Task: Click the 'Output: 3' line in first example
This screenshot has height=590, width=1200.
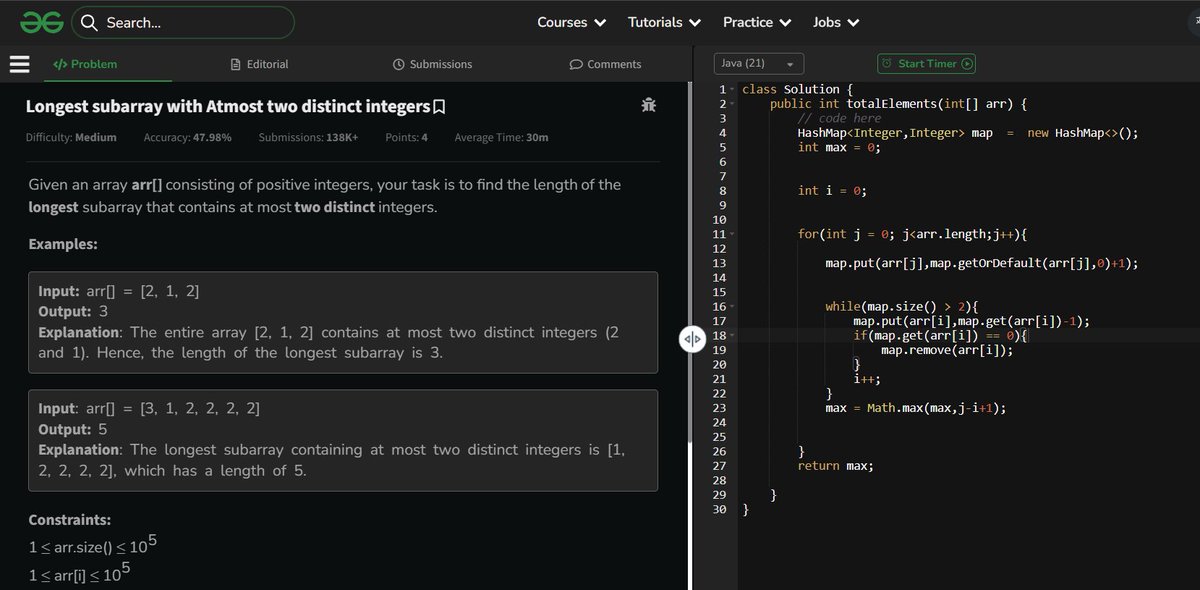Action: [73, 311]
